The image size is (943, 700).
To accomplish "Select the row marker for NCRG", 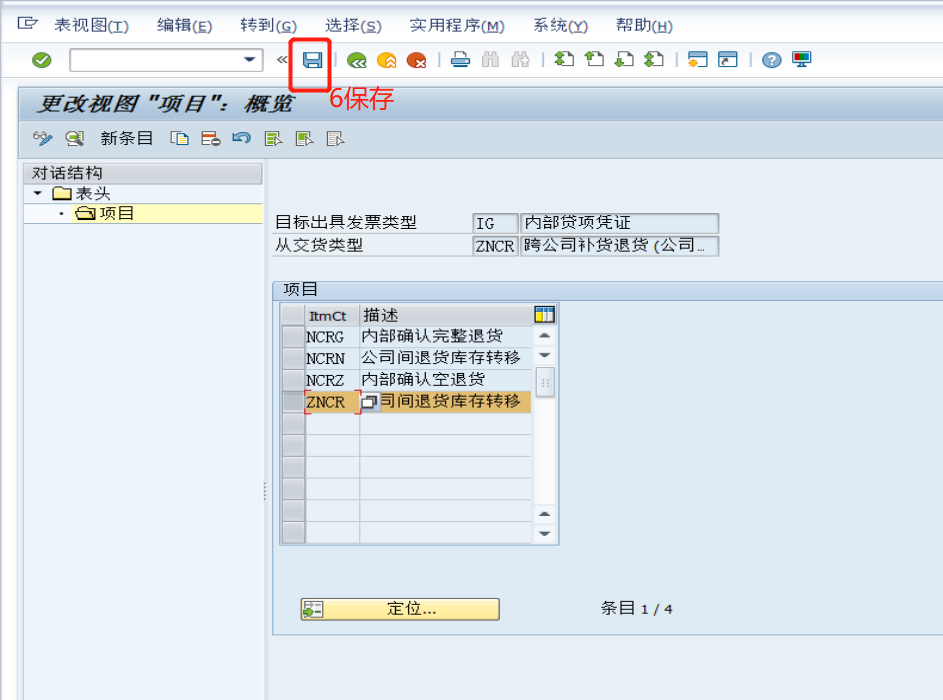I will click(293, 336).
